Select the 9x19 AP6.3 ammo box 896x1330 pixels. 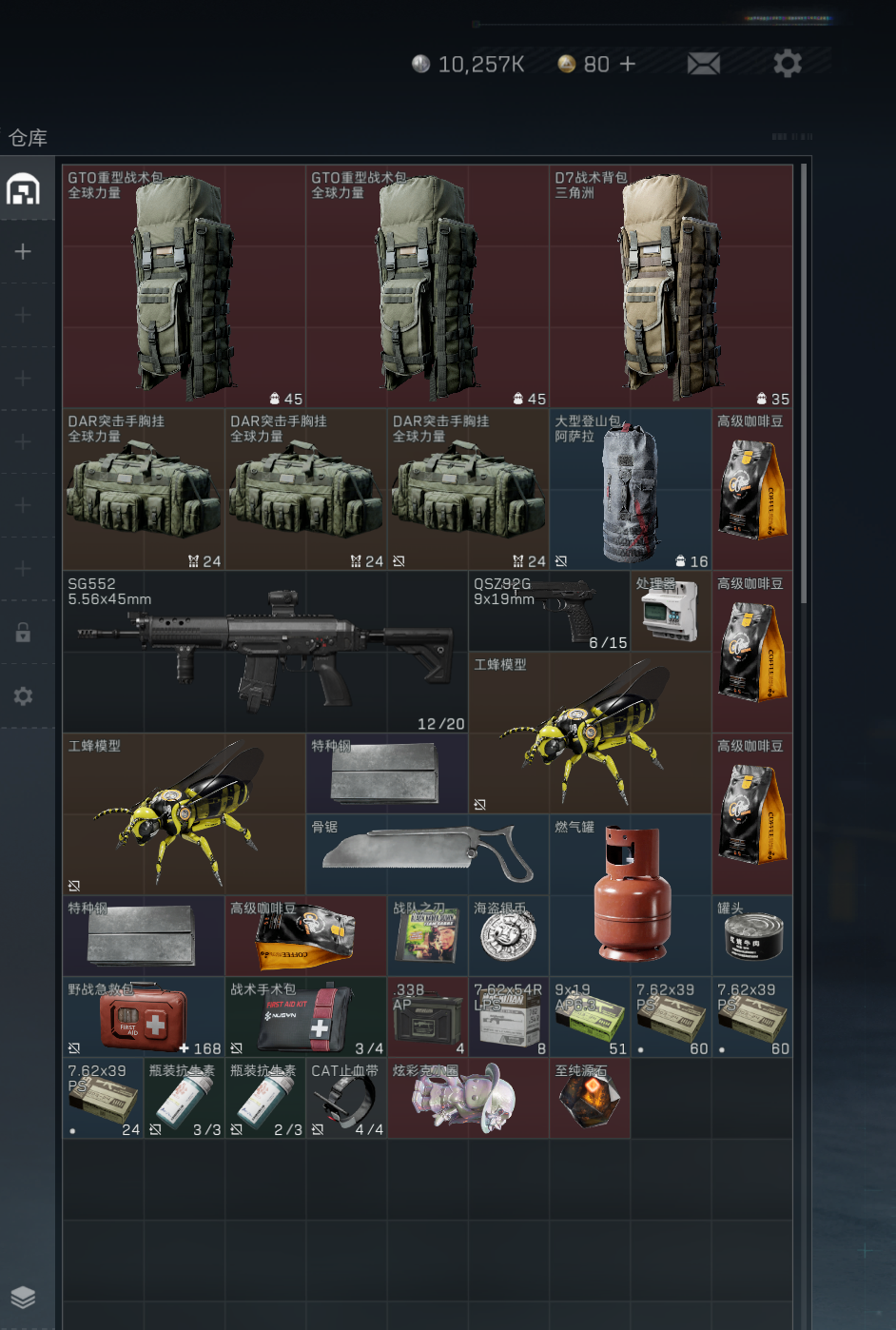pyautogui.click(x=590, y=1017)
